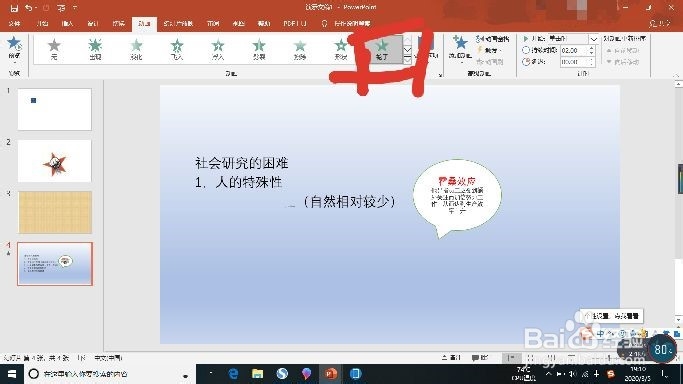
Task: Open the Trigger (触发) dropdown
Action: coord(490,50)
